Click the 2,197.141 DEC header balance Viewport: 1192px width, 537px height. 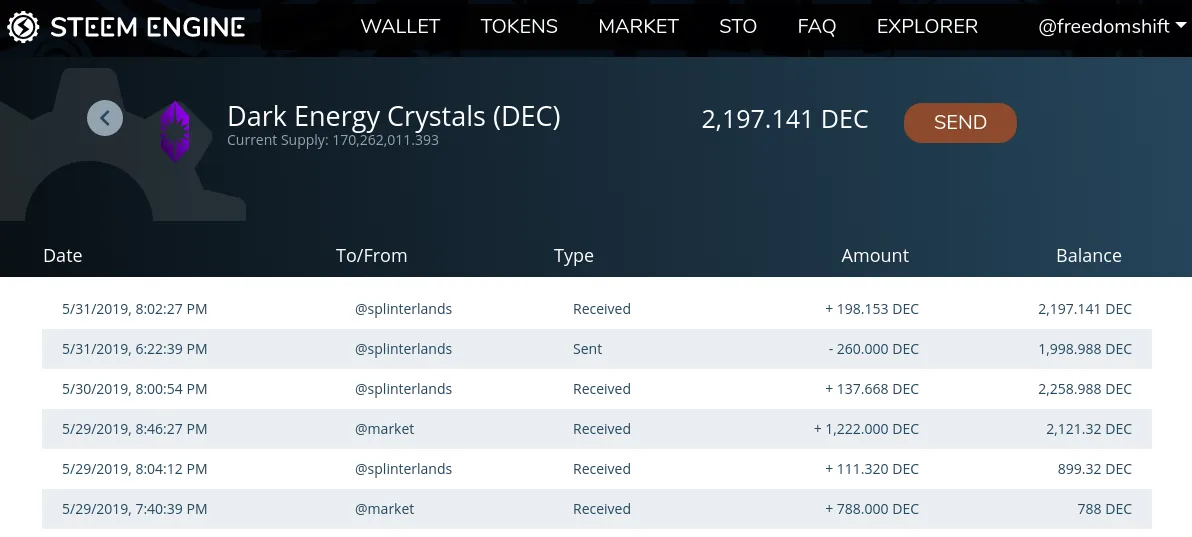coord(785,119)
